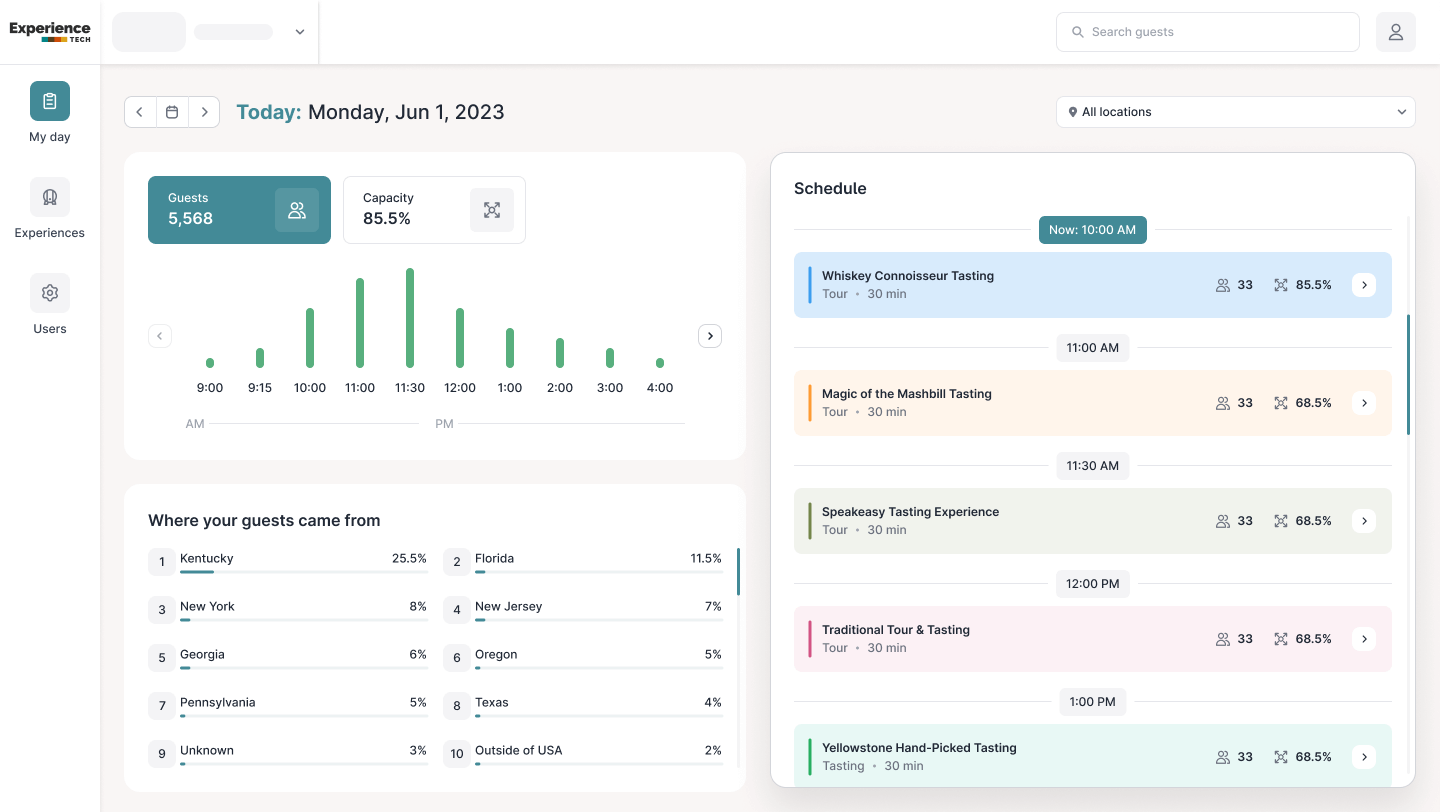This screenshot has width=1440, height=812.
Task: Expand the All locations dropdown
Action: pyautogui.click(x=1236, y=112)
